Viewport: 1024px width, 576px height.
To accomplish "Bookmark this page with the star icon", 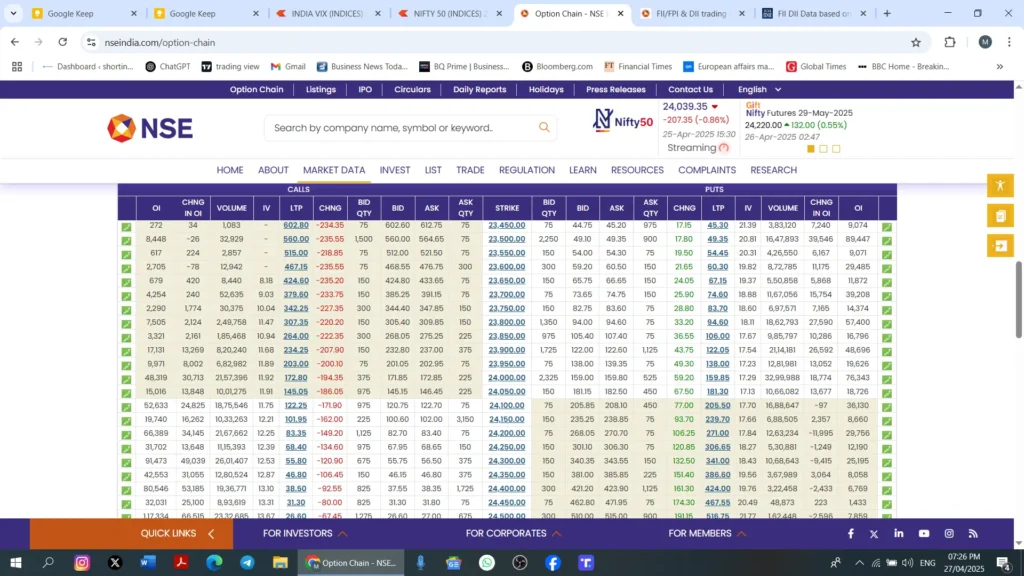I will pos(916,42).
